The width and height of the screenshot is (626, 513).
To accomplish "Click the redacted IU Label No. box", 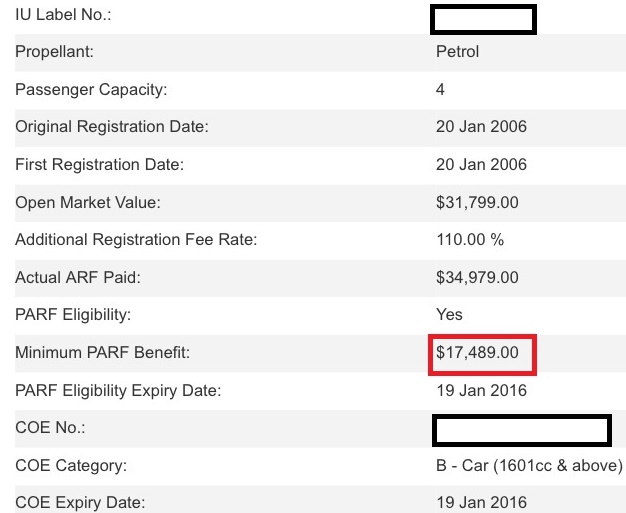I will [x=483, y=20].
